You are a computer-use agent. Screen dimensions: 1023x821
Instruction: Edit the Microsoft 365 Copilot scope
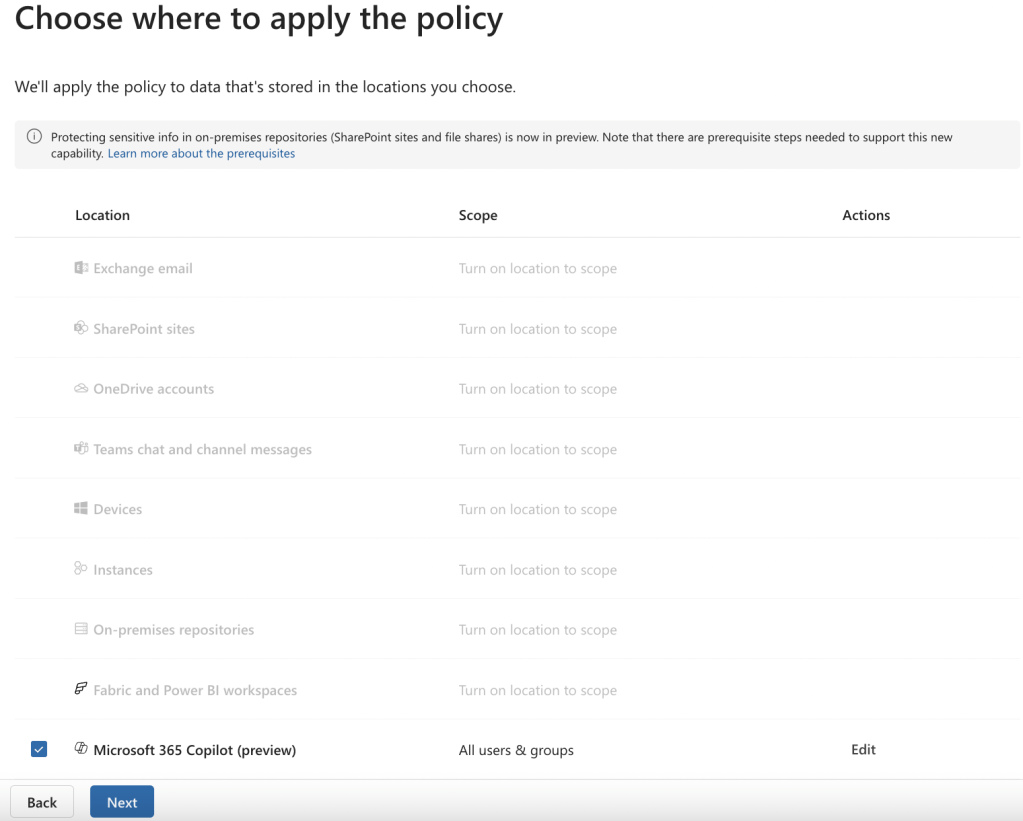(863, 750)
